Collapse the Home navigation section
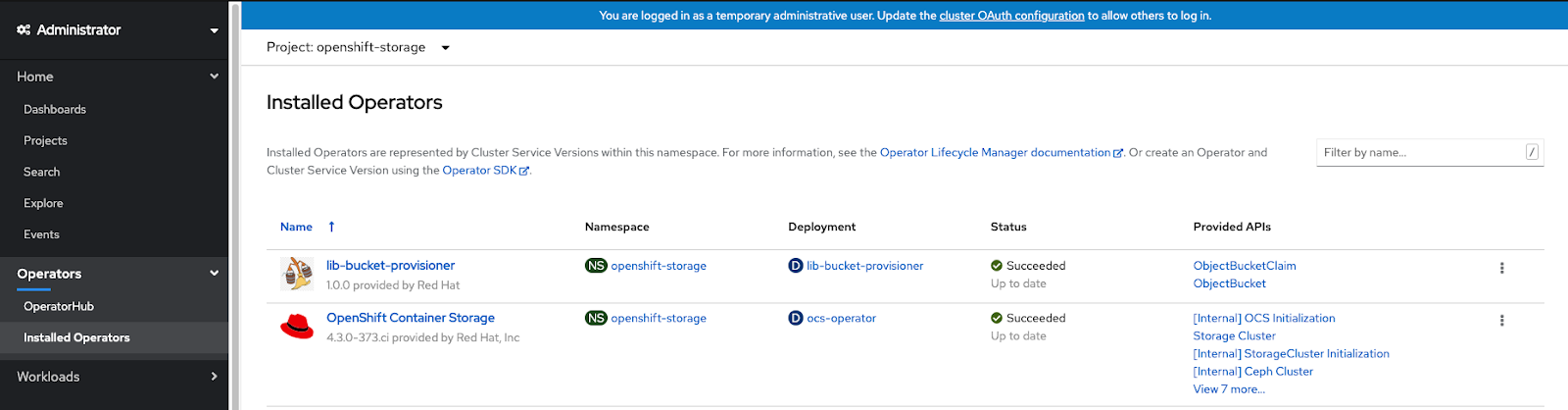The height and width of the screenshot is (410, 1568). 214,77
